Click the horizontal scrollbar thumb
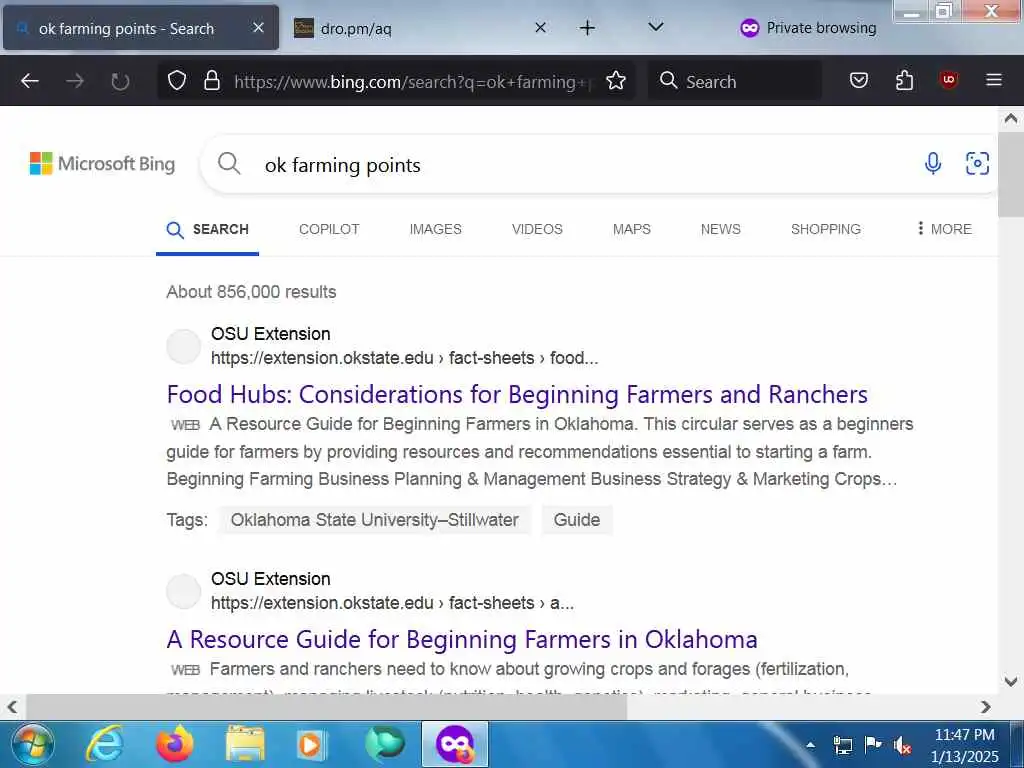This screenshot has width=1024, height=768. [x=326, y=707]
